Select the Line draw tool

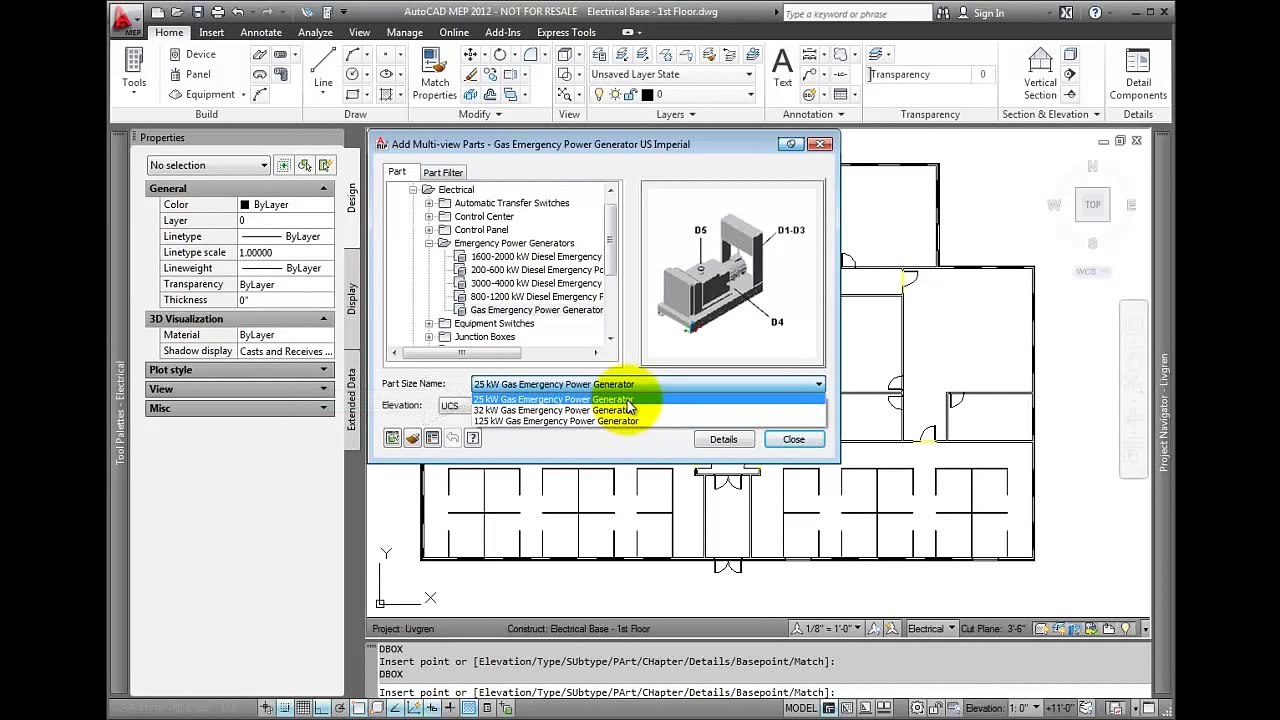(x=323, y=72)
